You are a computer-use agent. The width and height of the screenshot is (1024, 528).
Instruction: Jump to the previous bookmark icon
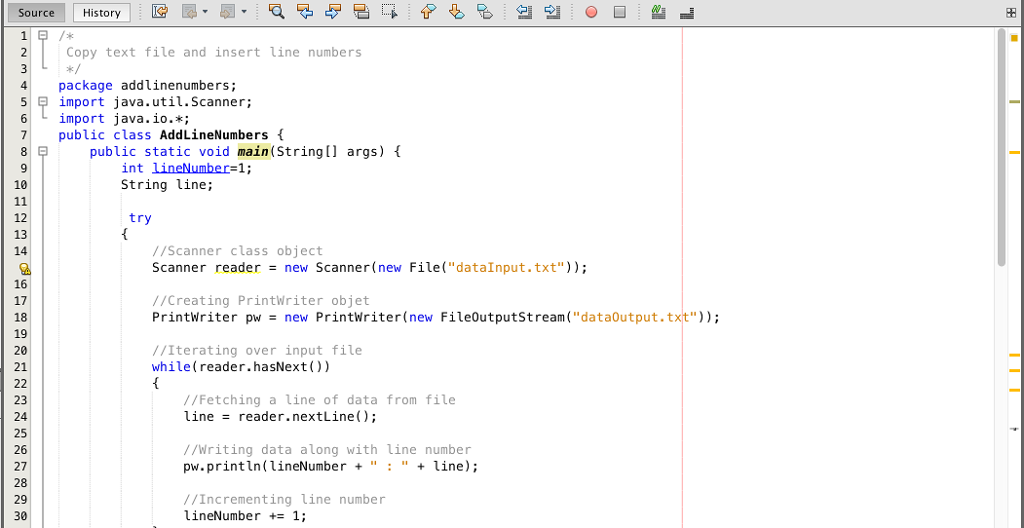pyautogui.click(x=428, y=12)
